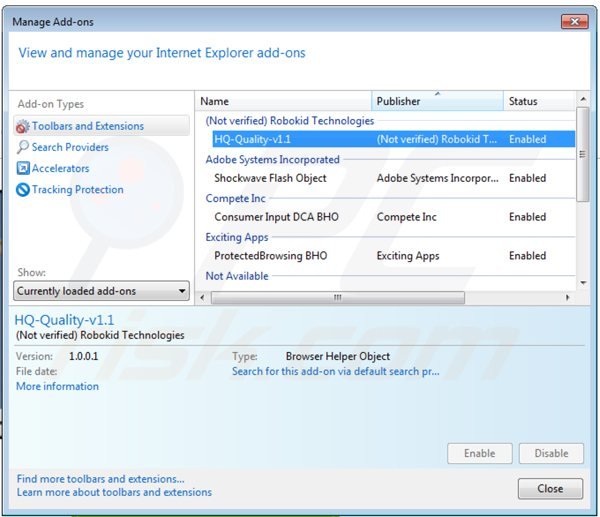
Task: Click the Search Providers magnifier icon
Action: [x=23, y=147]
